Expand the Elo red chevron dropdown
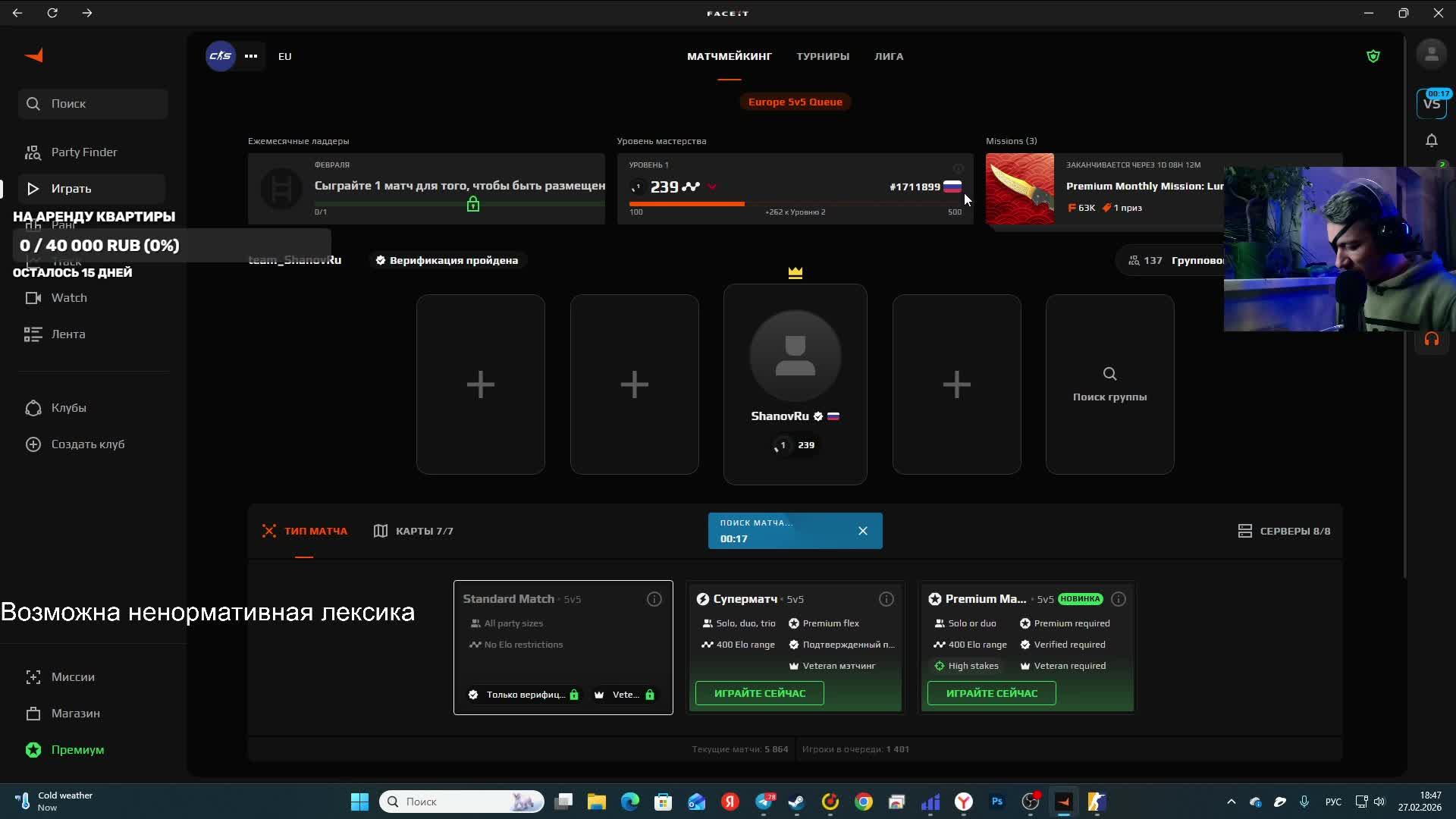Screen dimensions: 1456x819 (x=711, y=187)
